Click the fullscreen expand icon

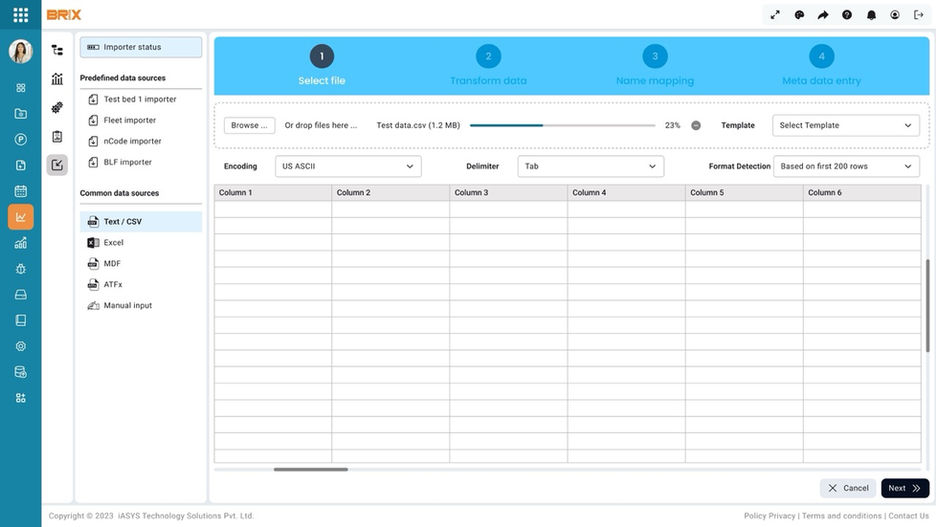pyautogui.click(x=775, y=15)
